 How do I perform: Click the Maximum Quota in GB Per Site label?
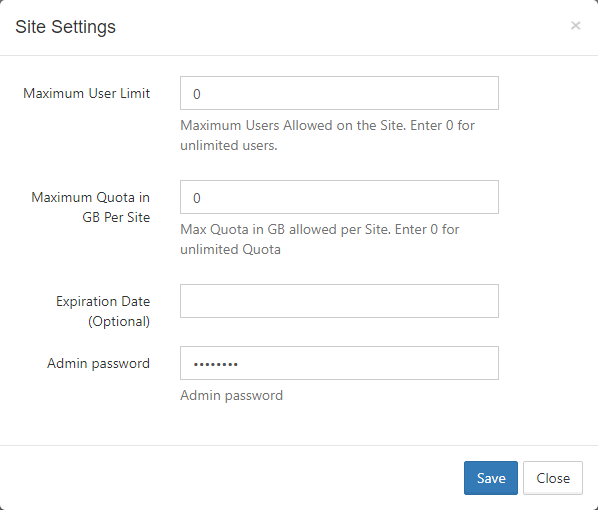point(91,207)
